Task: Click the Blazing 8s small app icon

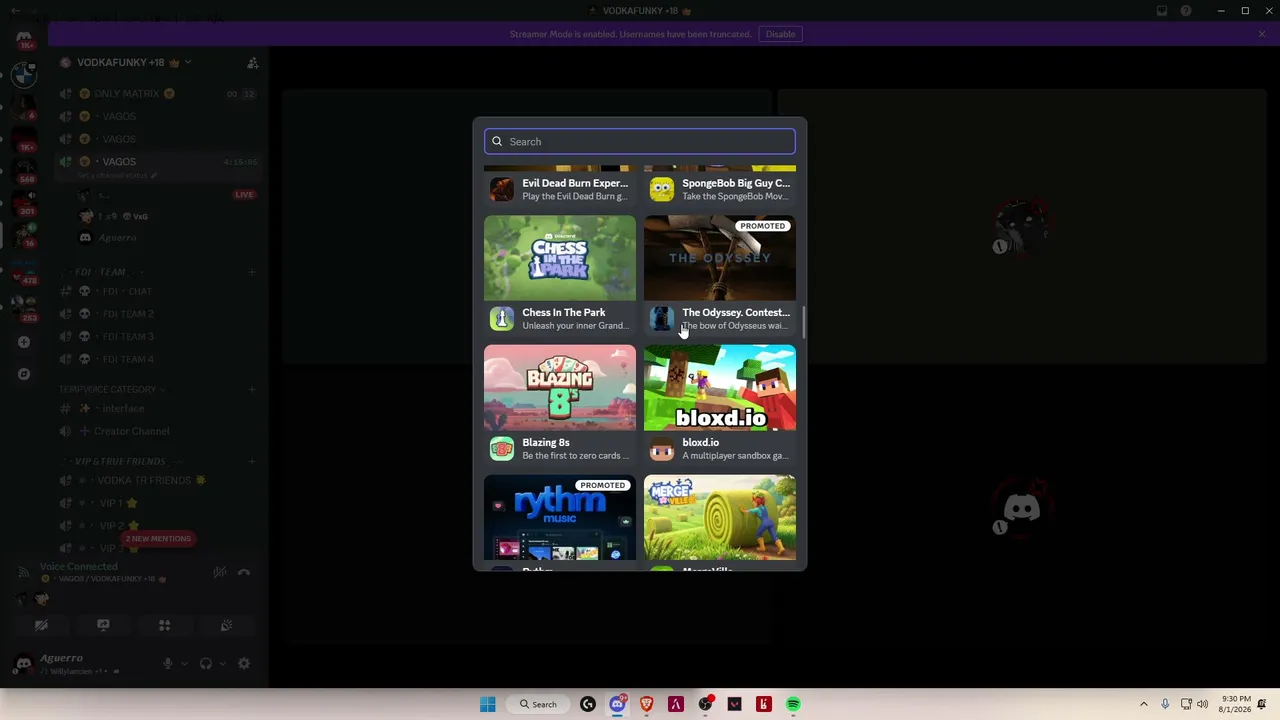Action: (x=501, y=448)
